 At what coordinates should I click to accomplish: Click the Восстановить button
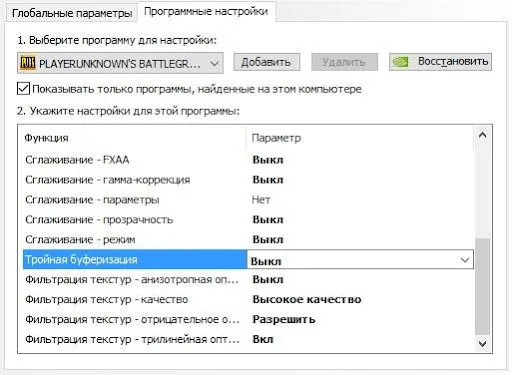[440, 62]
